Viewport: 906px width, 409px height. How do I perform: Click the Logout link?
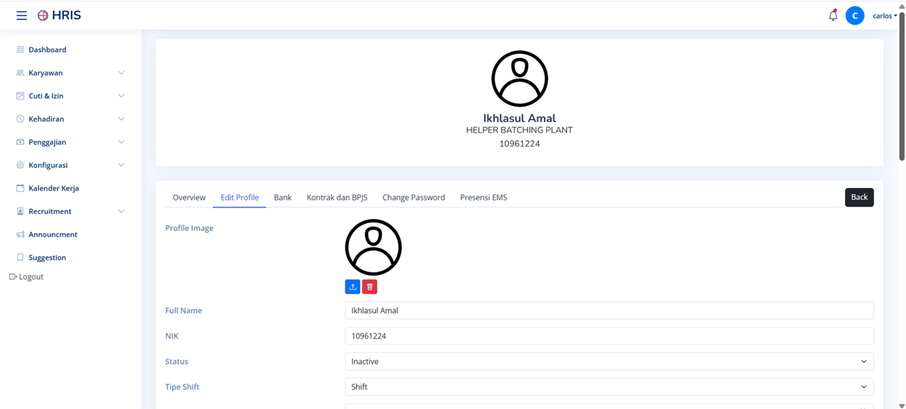(27, 277)
